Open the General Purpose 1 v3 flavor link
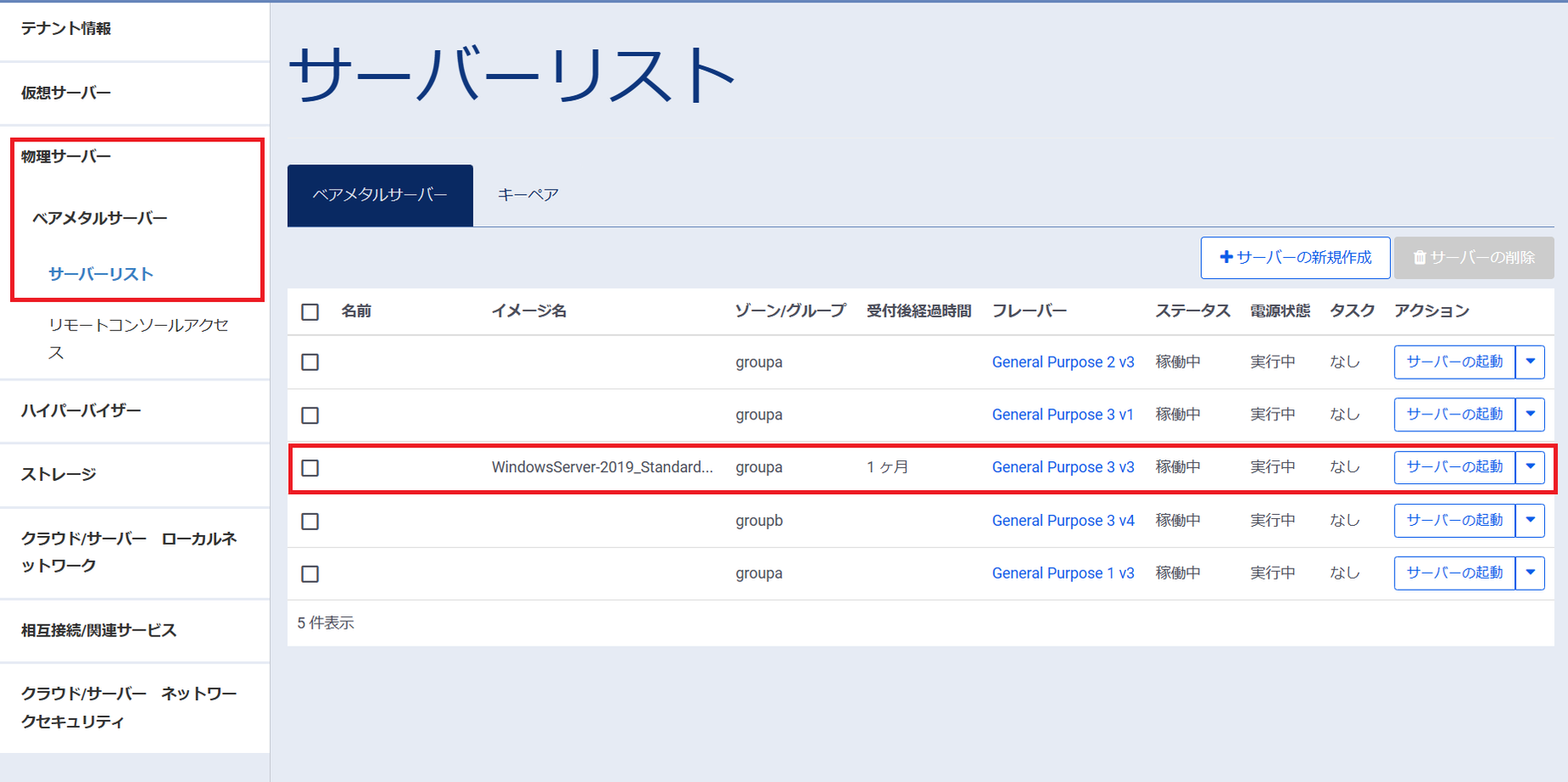The width and height of the screenshot is (1568, 782). pyautogui.click(x=1062, y=574)
